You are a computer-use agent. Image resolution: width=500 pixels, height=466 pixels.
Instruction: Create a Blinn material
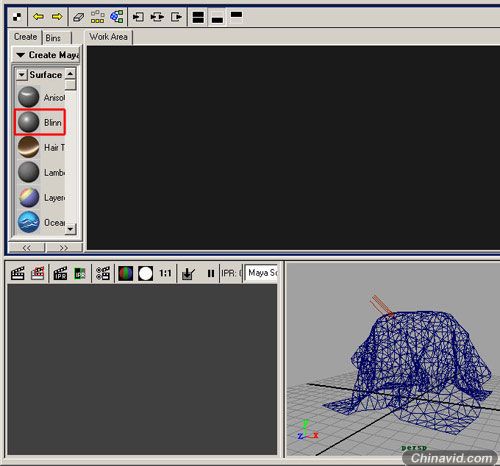(x=40, y=122)
